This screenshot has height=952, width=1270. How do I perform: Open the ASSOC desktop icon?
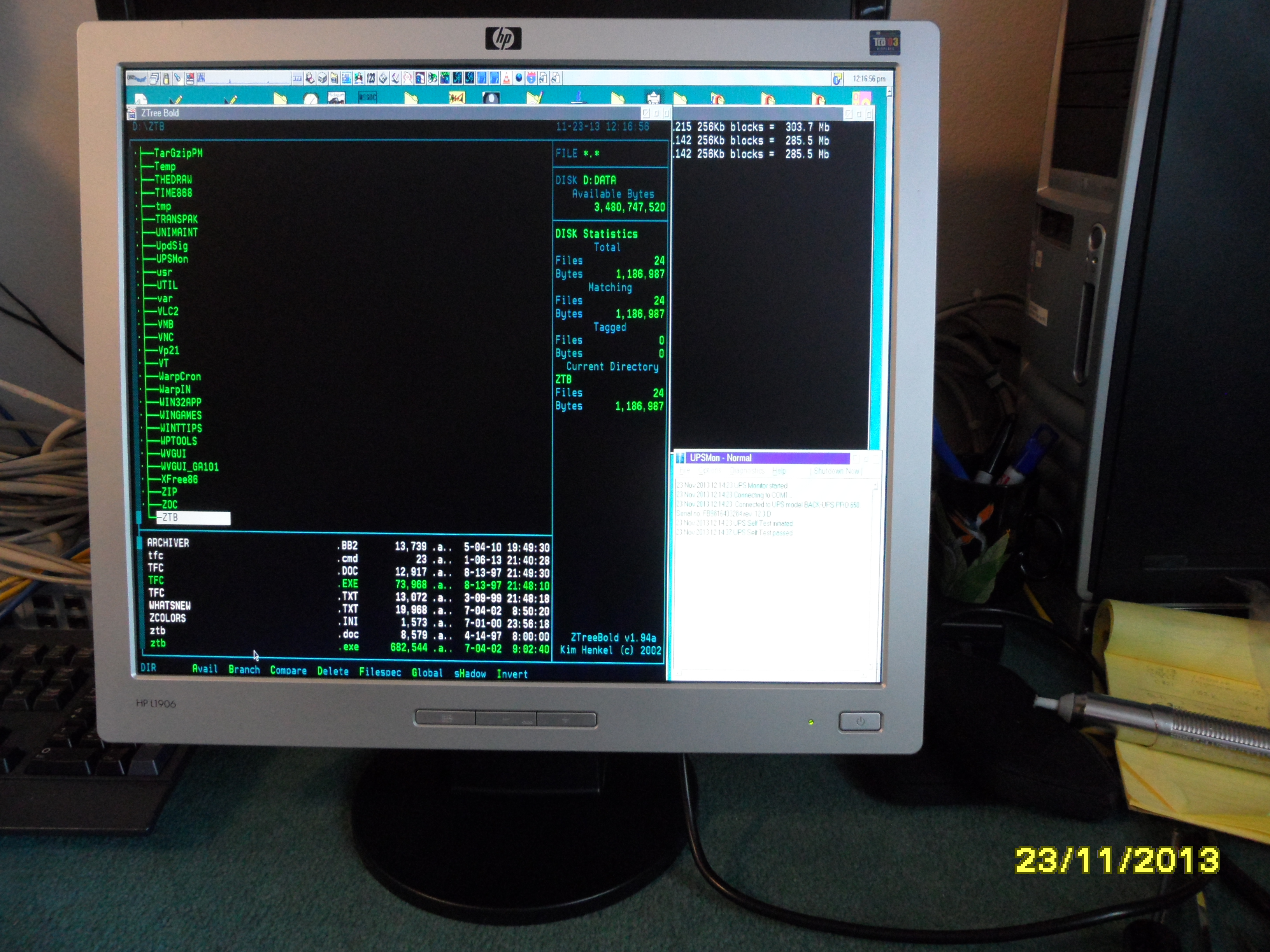coord(367,98)
